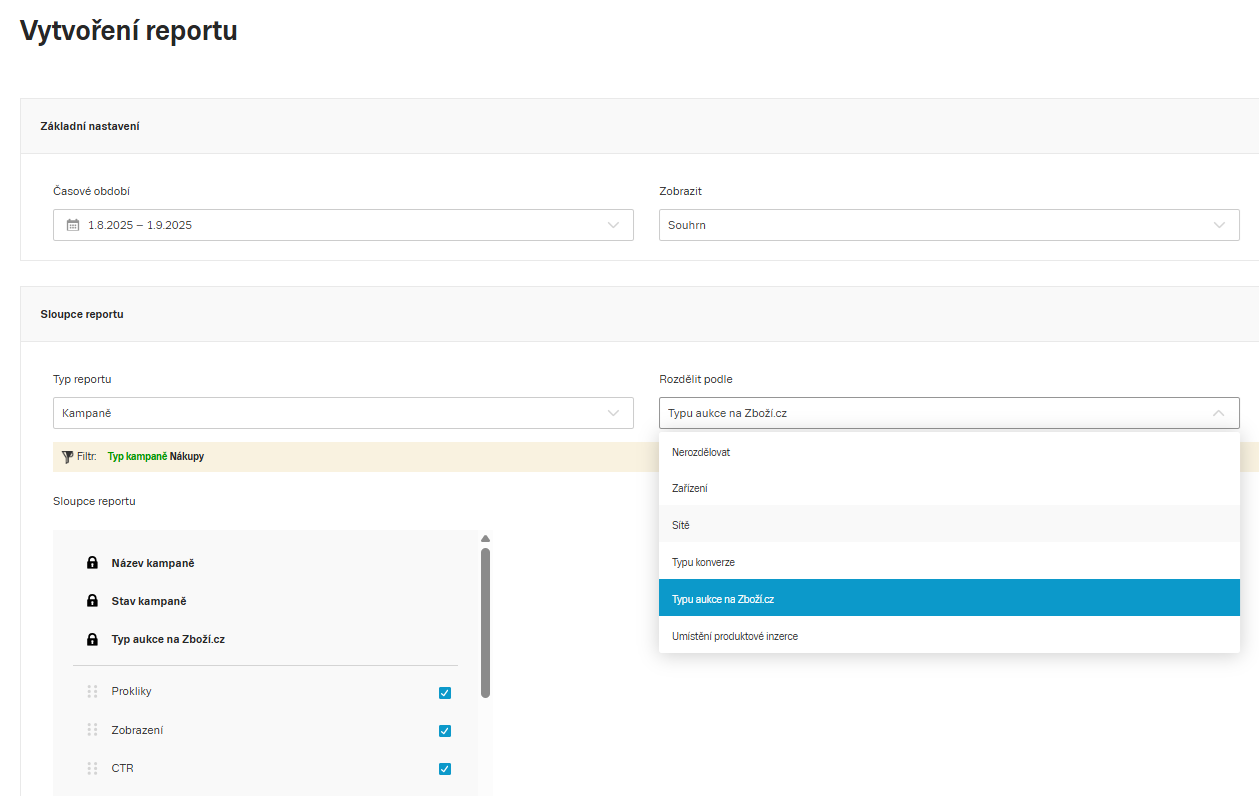Click lock icon beside Typ aukce na Zboží.cz

(x=92, y=639)
